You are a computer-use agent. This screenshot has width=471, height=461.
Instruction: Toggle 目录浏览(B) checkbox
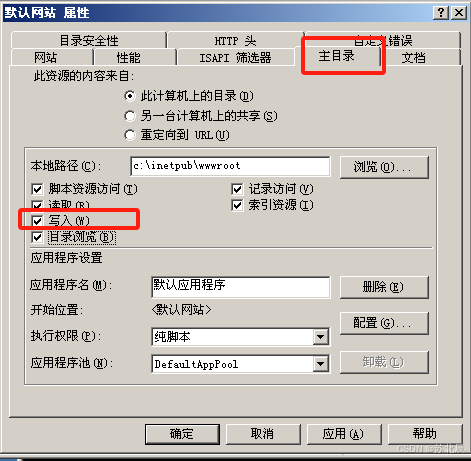pyautogui.click(x=37, y=237)
